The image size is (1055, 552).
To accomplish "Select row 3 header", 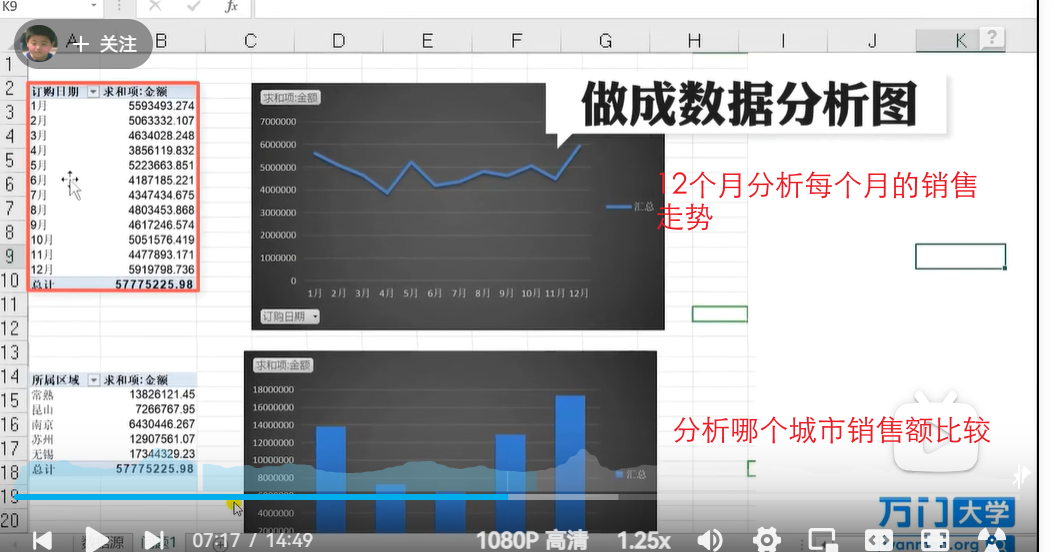I will pos(9,112).
